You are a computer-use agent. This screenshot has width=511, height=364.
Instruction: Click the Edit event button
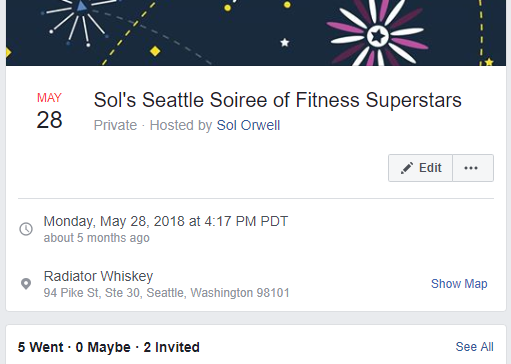click(x=420, y=168)
